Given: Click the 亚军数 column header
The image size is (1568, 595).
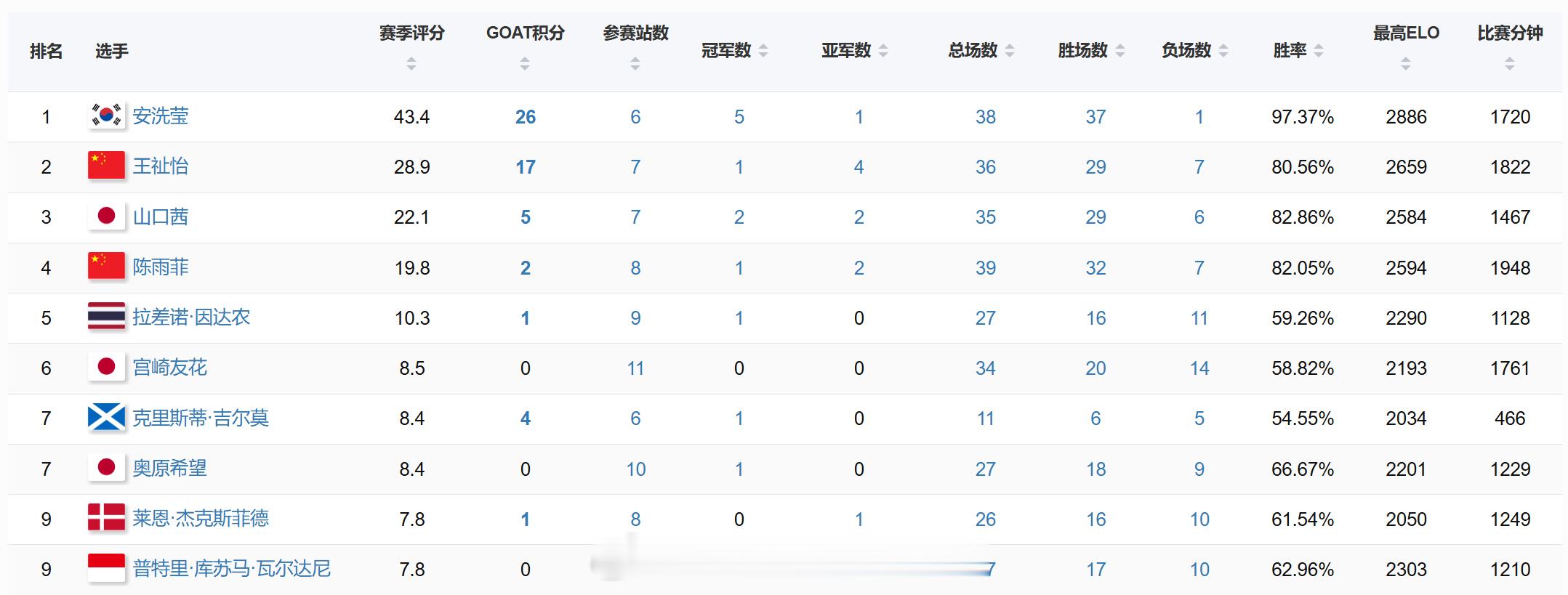Looking at the screenshot, I should pos(846,50).
